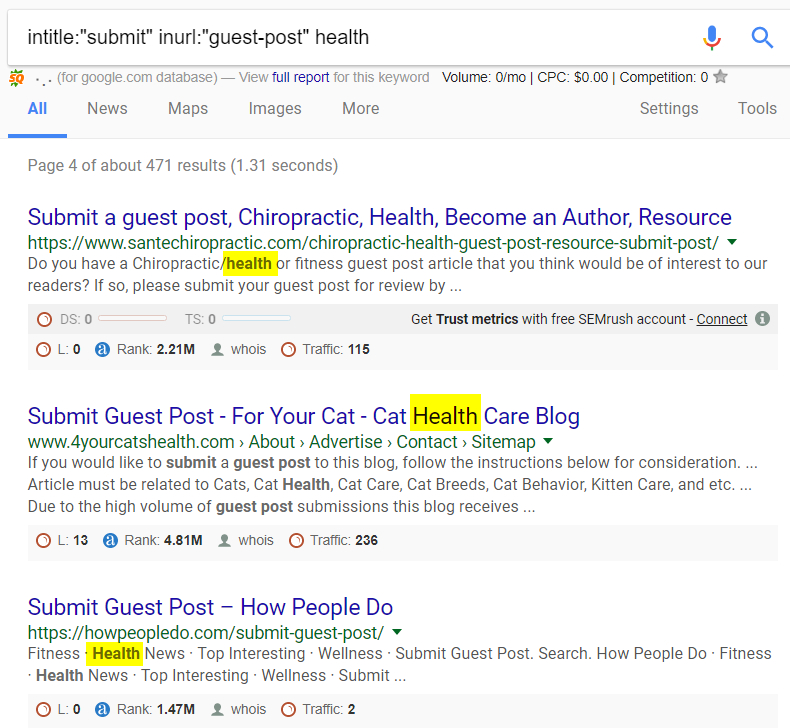This screenshot has height=728, width=790.
Task: Click the whois person icon for howpeopledo
Action: pos(217,710)
